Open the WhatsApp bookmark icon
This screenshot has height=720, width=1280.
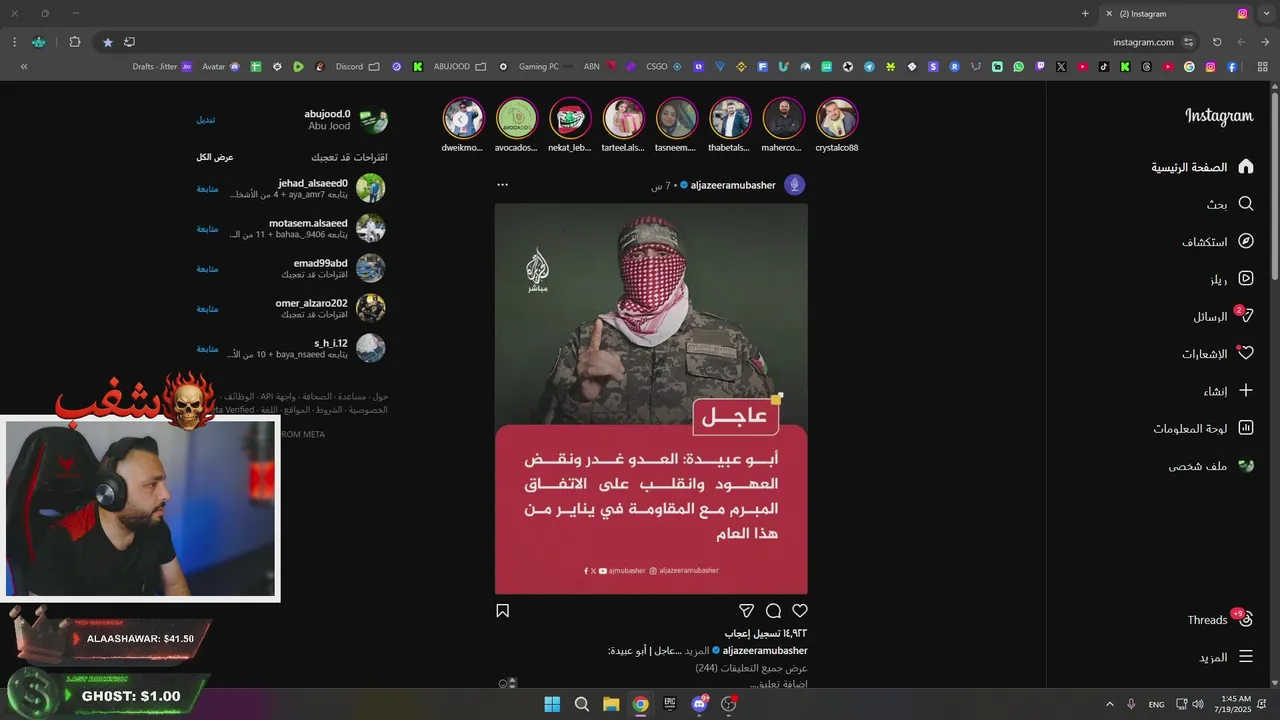click(1018, 67)
